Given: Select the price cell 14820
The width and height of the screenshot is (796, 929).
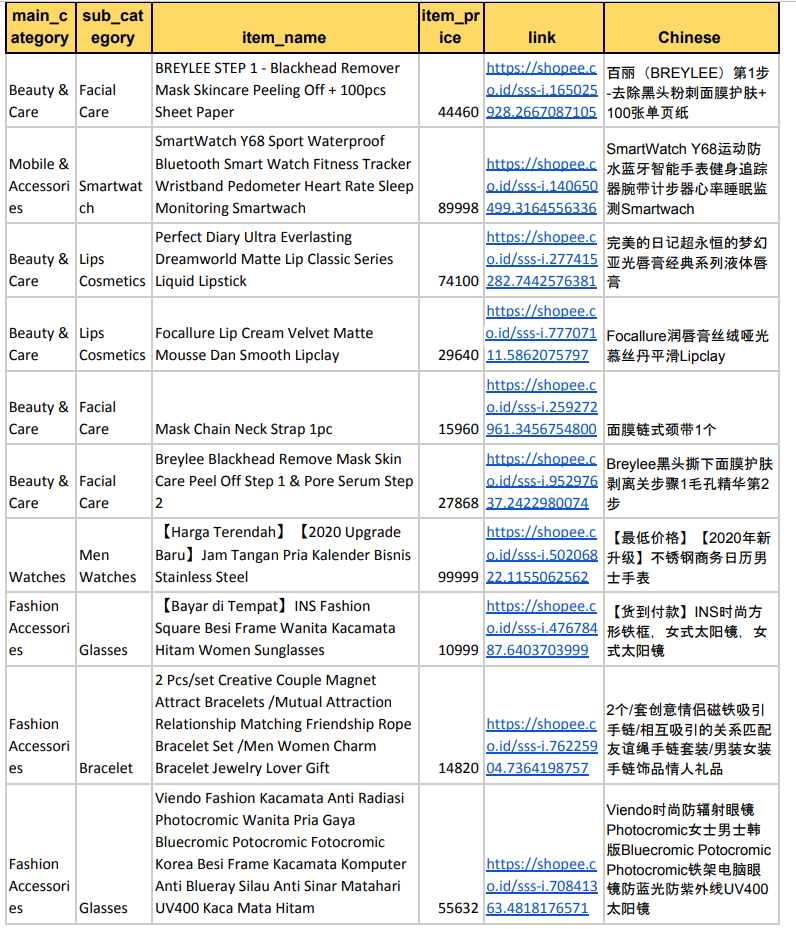Looking at the screenshot, I should [x=451, y=724].
